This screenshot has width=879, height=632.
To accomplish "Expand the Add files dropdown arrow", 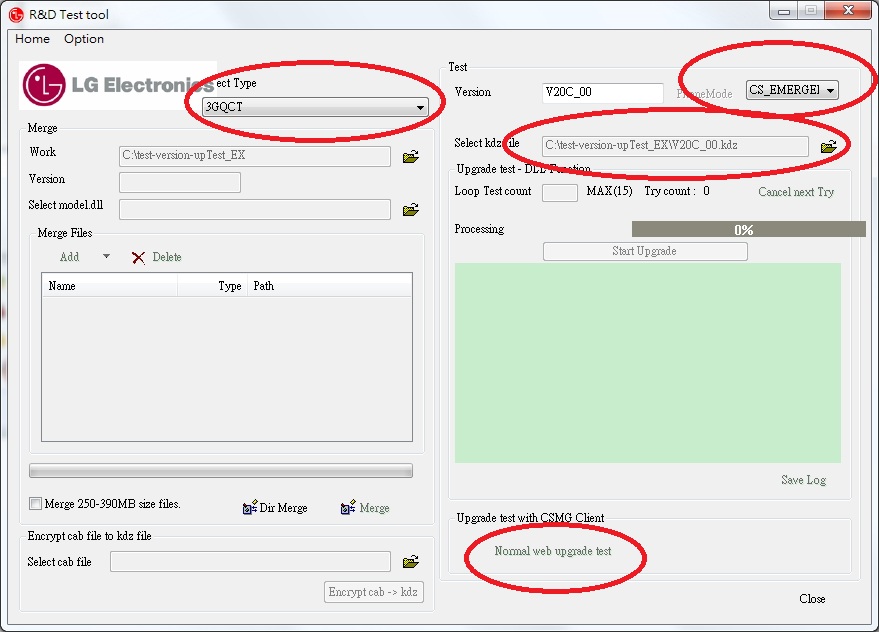I will tap(106, 256).
